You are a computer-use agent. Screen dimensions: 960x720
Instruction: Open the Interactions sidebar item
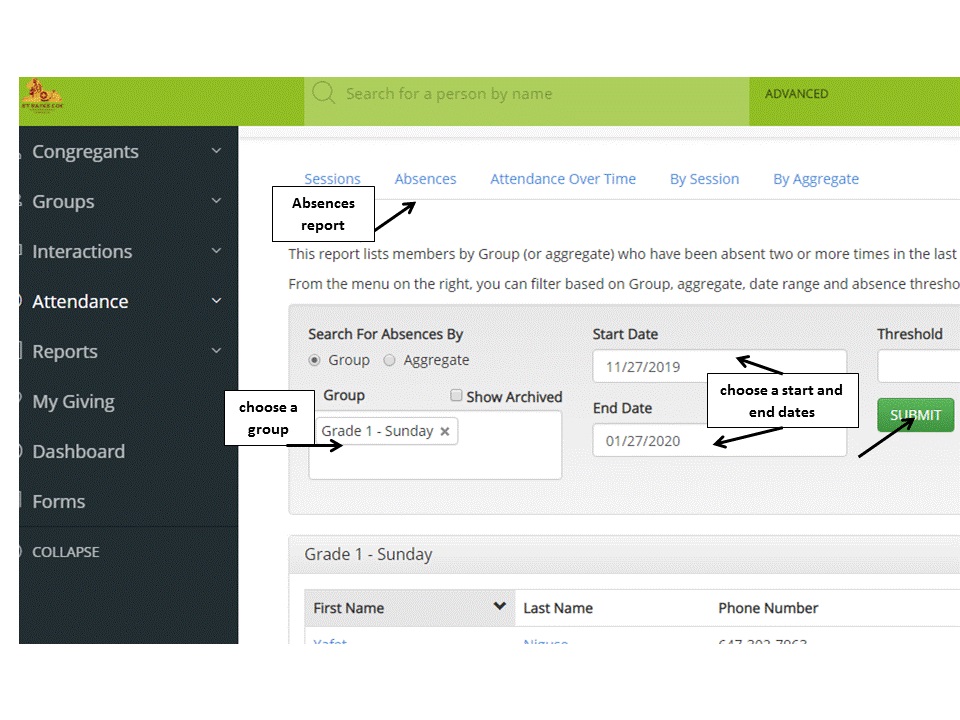[x=82, y=252]
